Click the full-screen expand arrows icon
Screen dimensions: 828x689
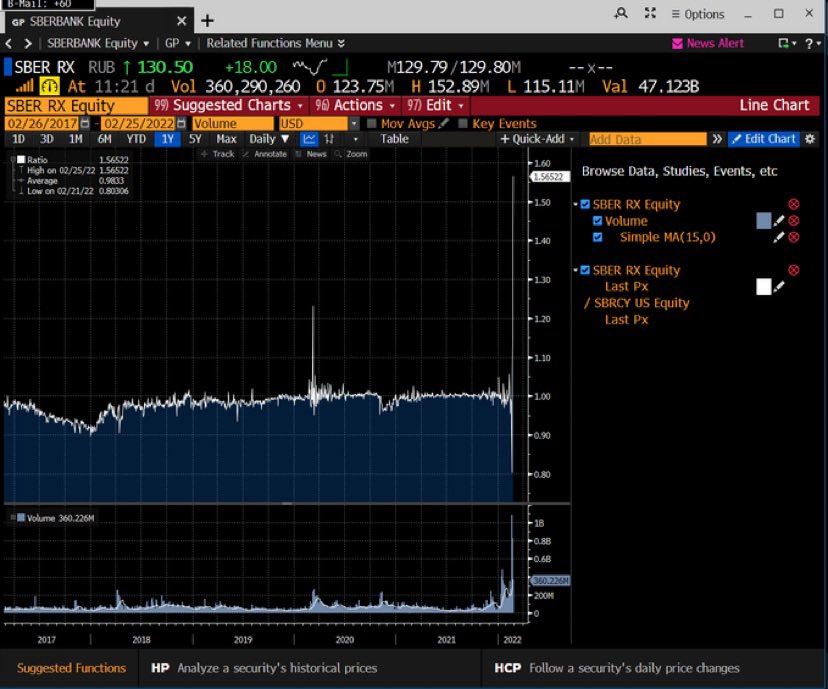[650, 13]
